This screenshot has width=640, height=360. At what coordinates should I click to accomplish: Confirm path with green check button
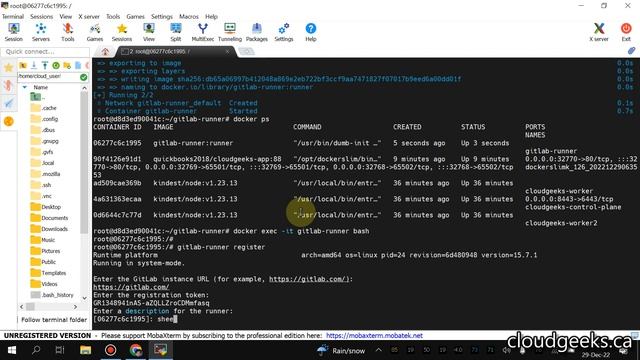pos(84,77)
